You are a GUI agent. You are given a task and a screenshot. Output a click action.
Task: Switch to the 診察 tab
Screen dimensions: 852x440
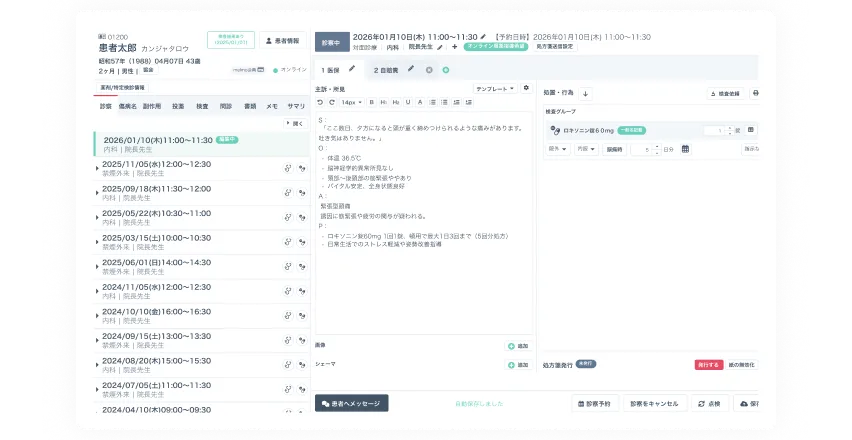tap(105, 106)
